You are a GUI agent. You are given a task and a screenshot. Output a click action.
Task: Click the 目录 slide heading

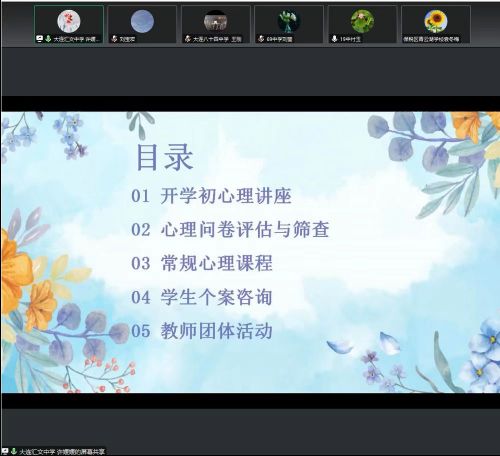165,158
